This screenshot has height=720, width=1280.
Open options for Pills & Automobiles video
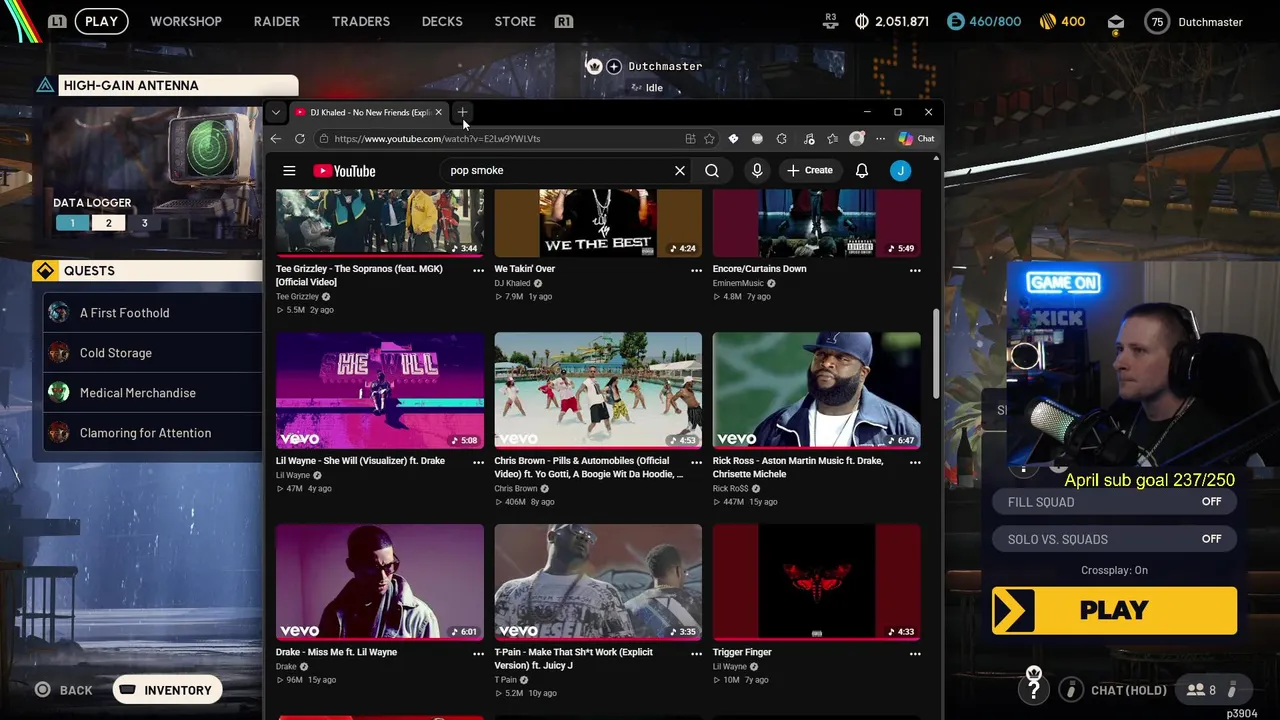click(696, 462)
